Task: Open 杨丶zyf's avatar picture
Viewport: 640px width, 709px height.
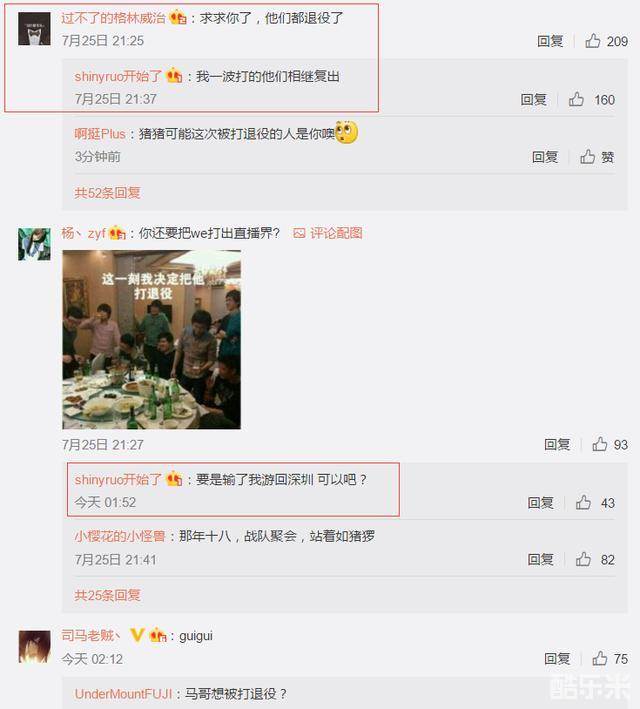Action: pyautogui.click(x=34, y=244)
